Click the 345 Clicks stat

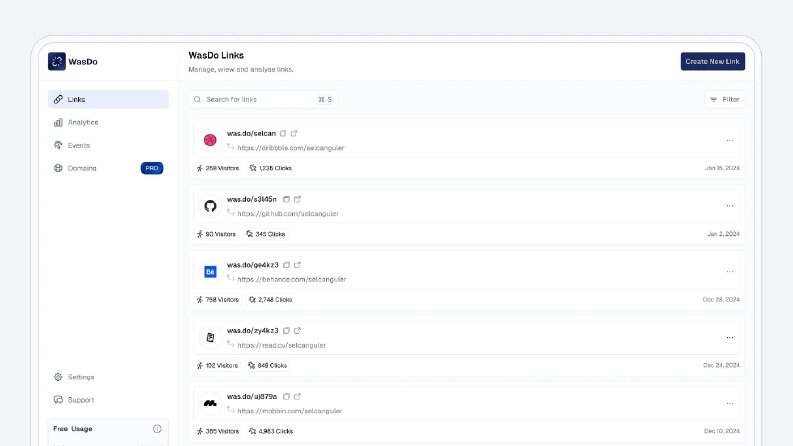pyautogui.click(x=266, y=234)
